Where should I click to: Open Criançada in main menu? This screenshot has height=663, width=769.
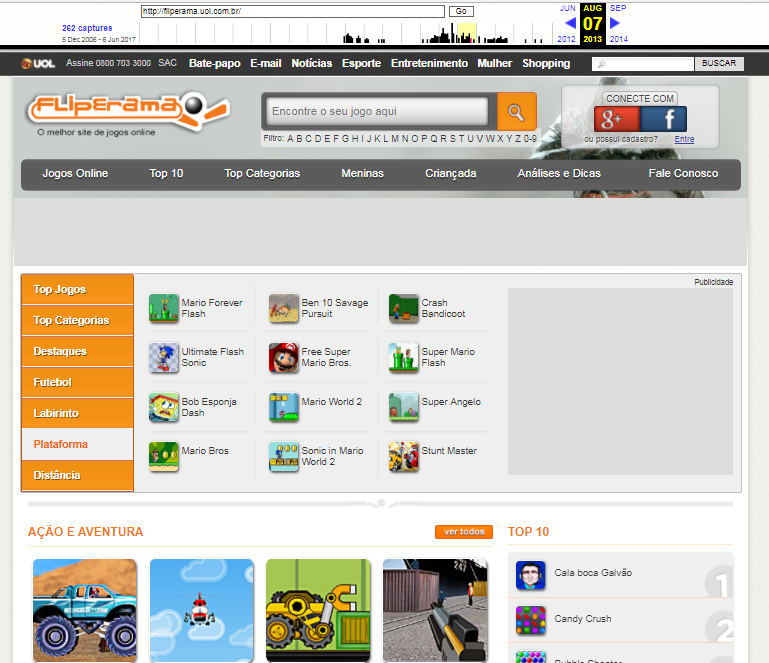[x=451, y=174]
